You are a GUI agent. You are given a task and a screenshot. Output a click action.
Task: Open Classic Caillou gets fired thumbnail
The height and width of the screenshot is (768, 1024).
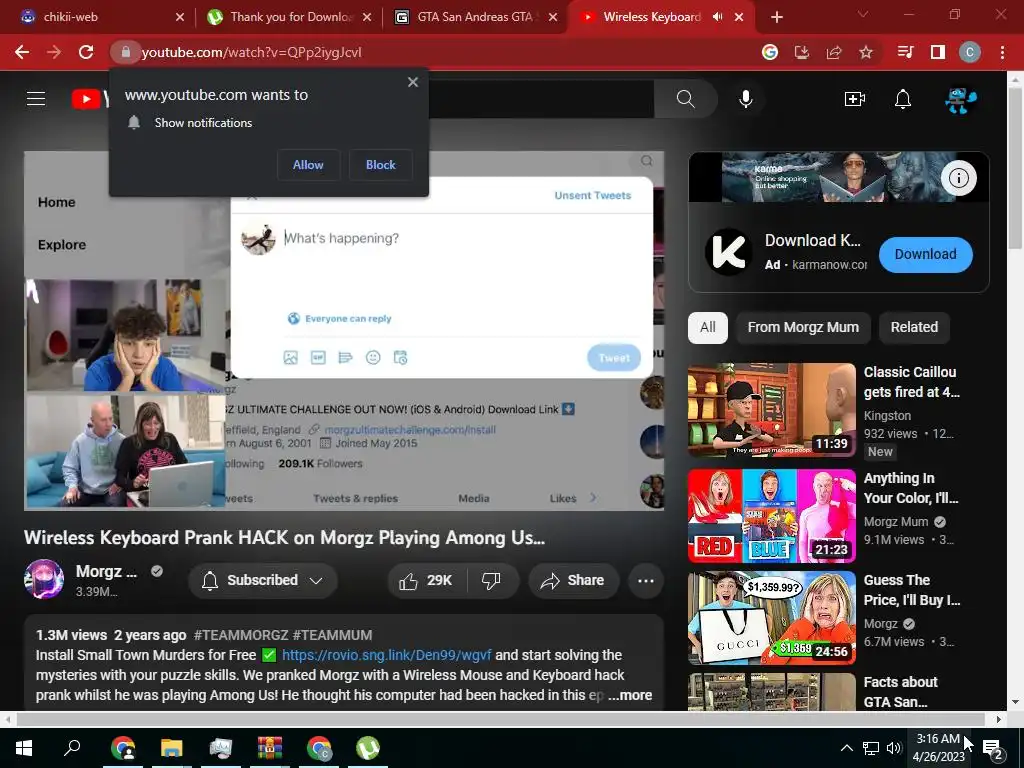pos(771,410)
